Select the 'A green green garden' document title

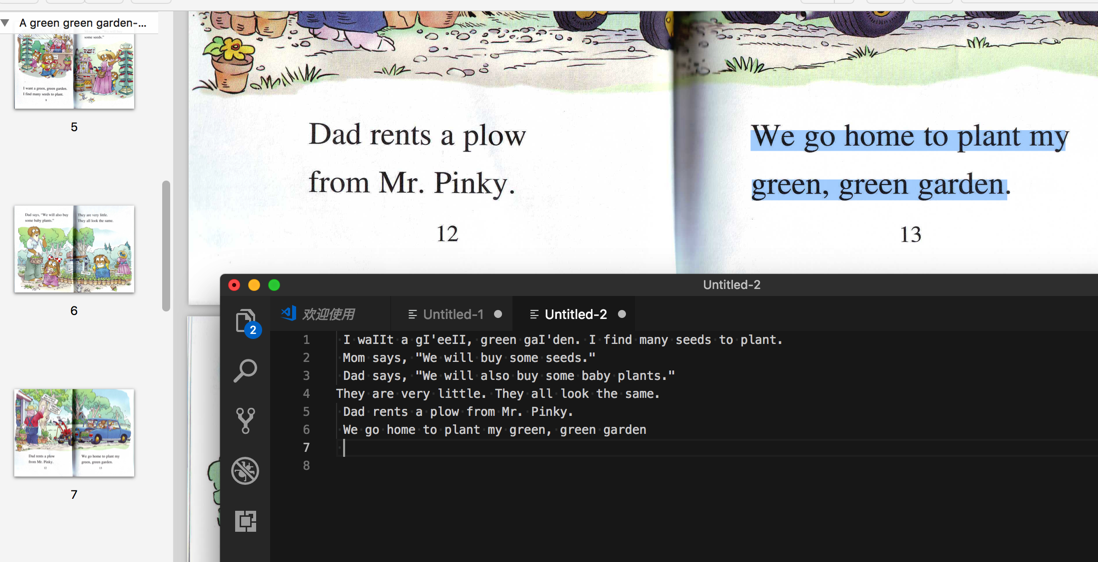(83, 23)
